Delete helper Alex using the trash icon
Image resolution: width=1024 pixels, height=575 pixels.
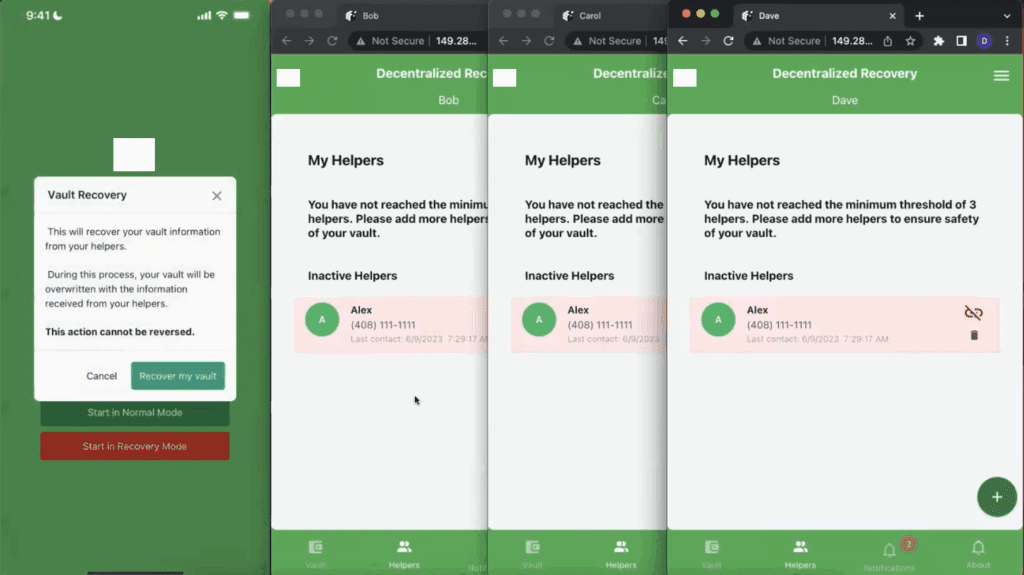click(974, 335)
